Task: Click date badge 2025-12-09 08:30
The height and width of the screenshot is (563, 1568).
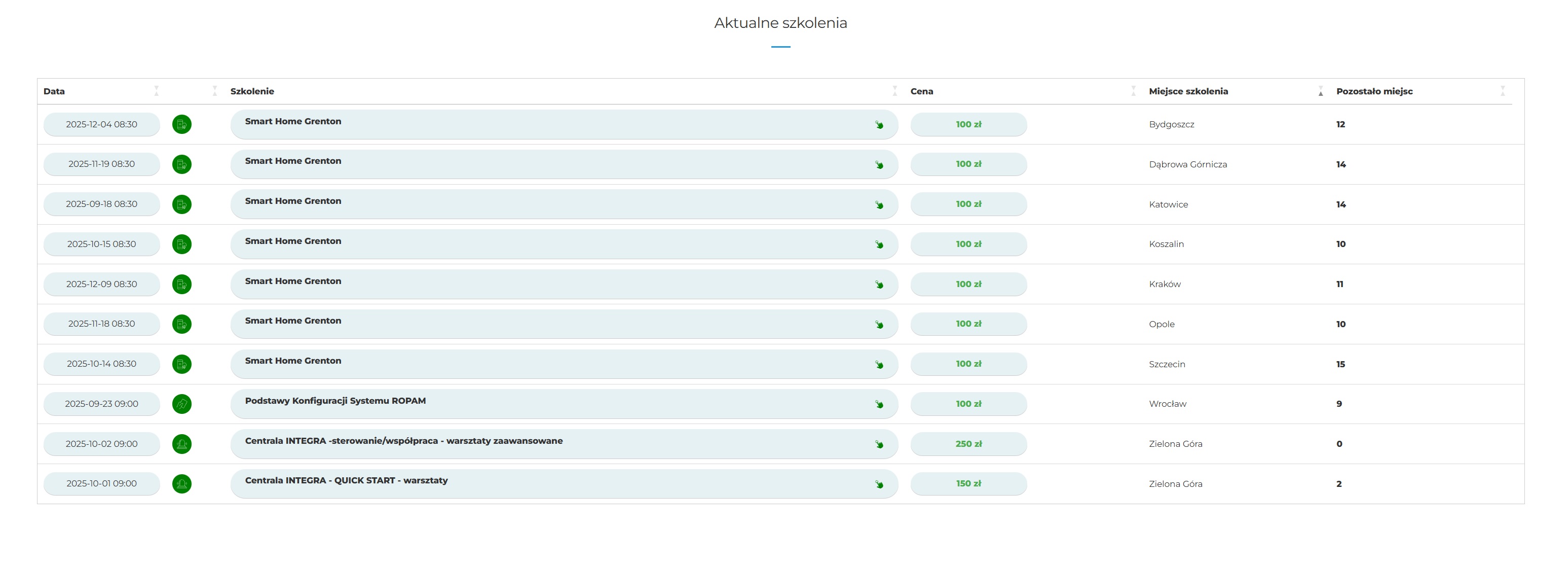Action: pyautogui.click(x=102, y=284)
